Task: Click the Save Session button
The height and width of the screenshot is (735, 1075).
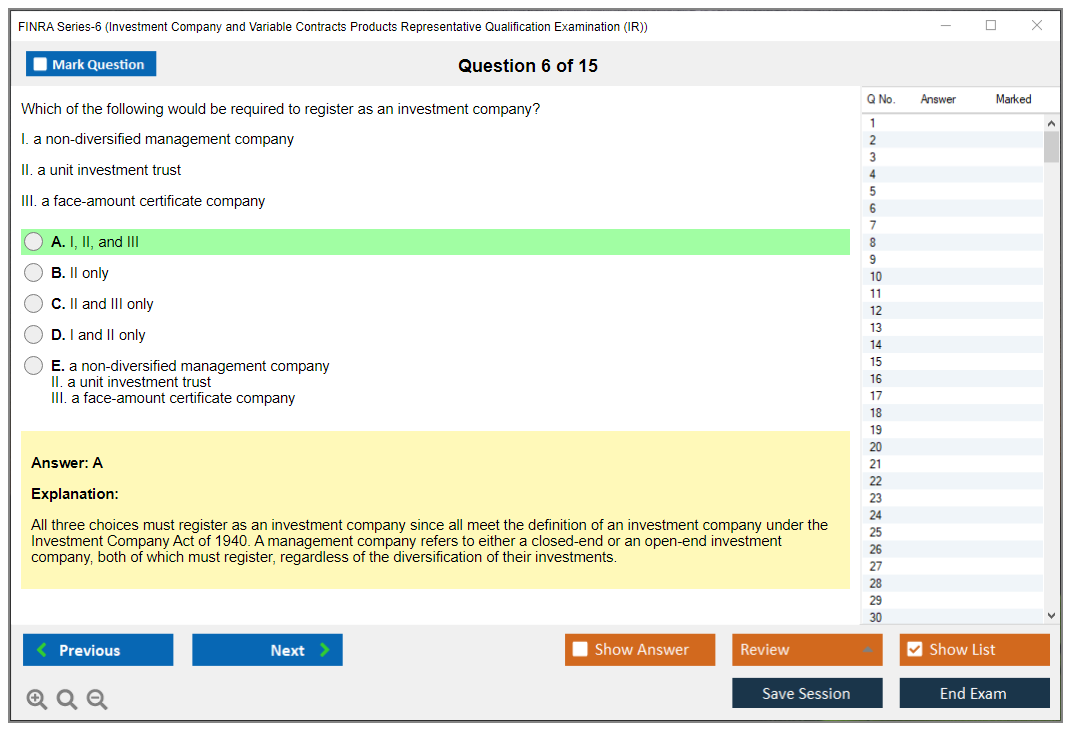Action: [x=806, y=693]
